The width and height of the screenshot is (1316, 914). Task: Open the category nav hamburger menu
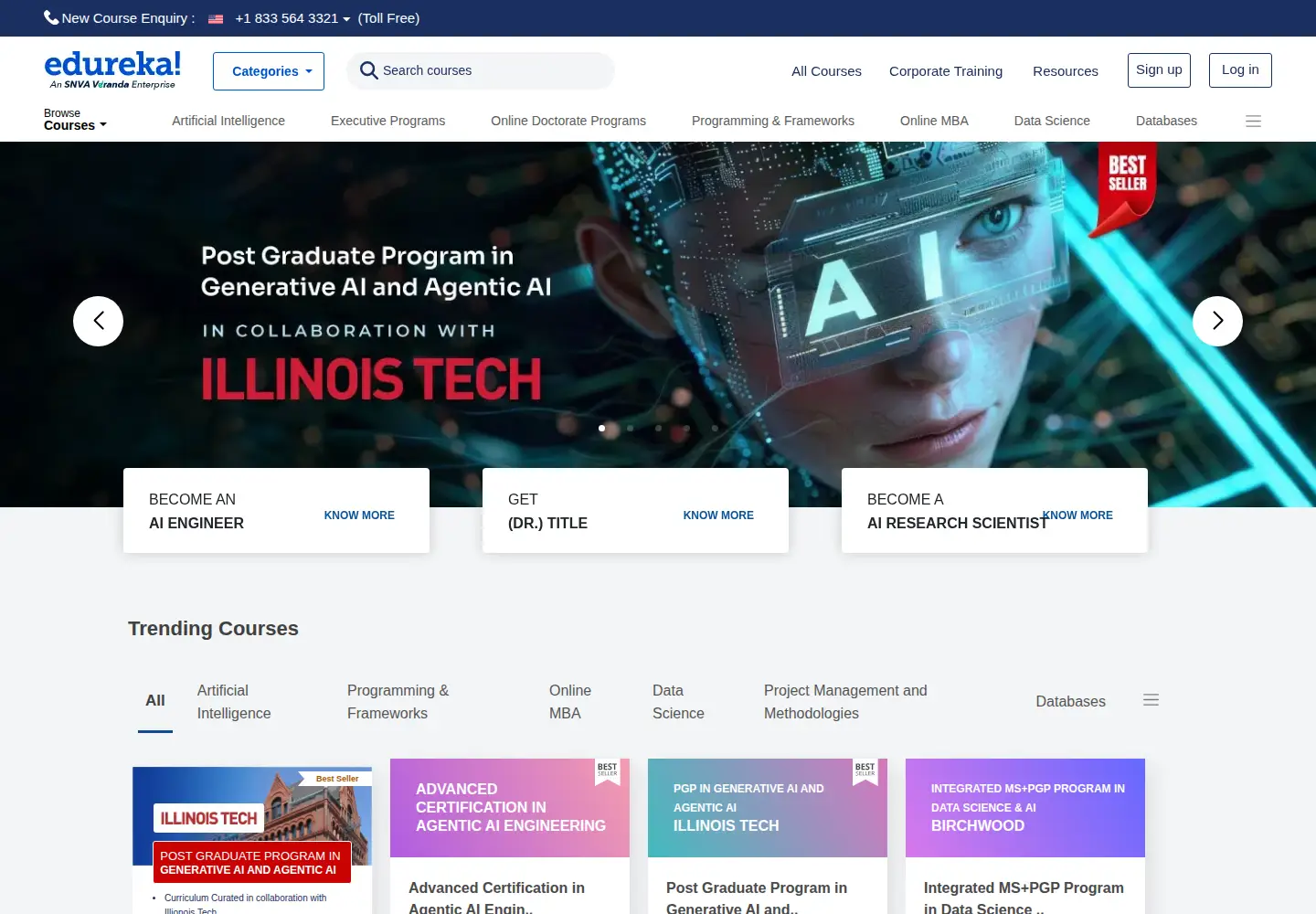click(1253, 121)
